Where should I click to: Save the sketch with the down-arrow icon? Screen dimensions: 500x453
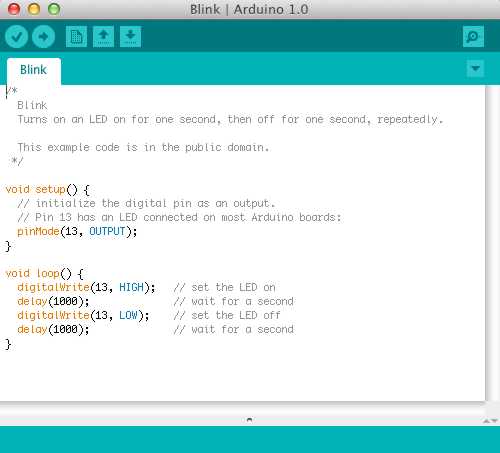coord(130,36)
